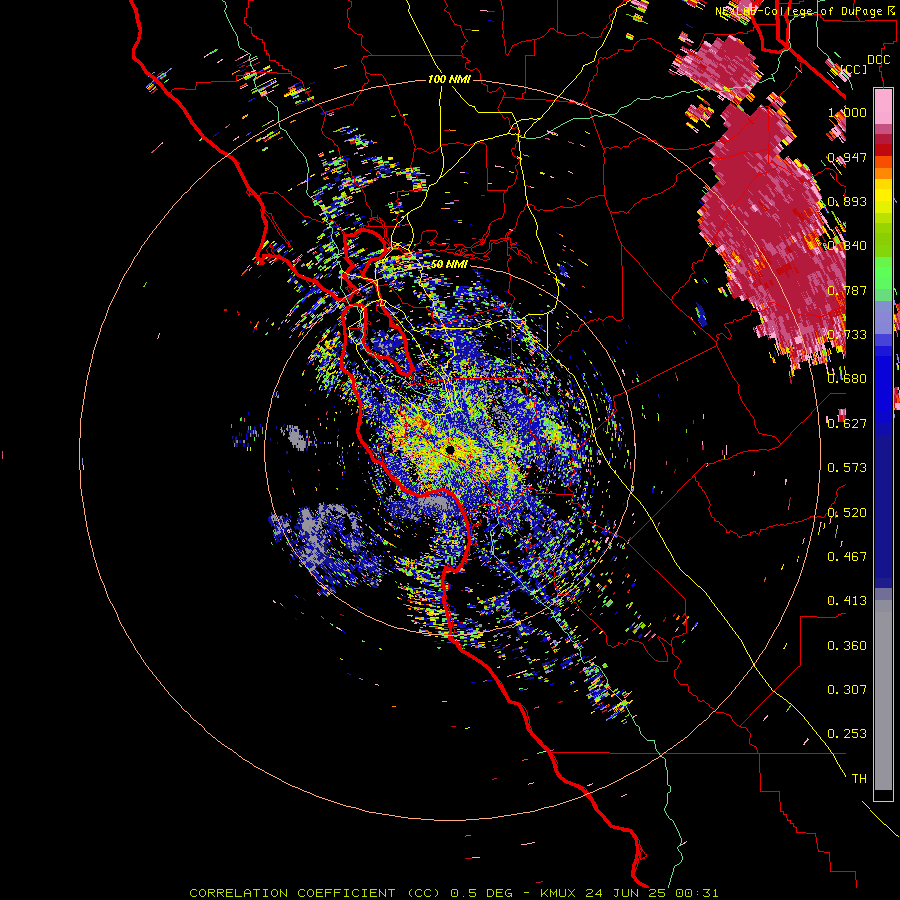
Task: Select the 0.520 scale value
Action: [x=847, y=513]
